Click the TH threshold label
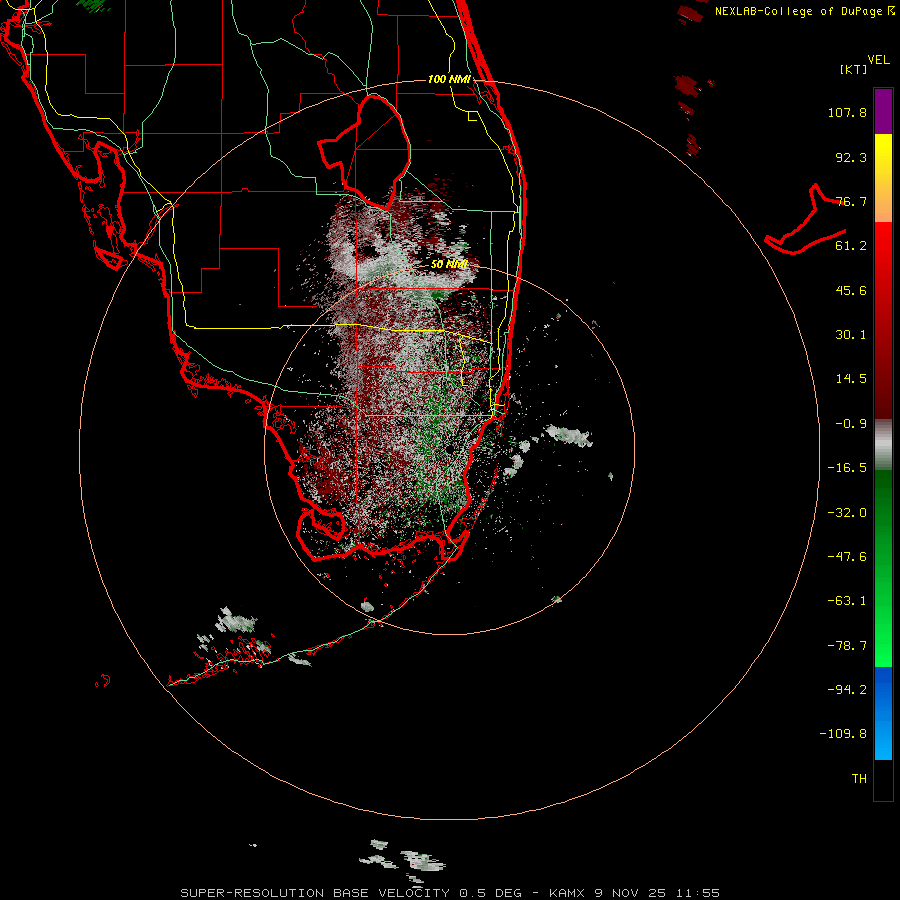This screenshot has height=900, width=900. [859, 779]
